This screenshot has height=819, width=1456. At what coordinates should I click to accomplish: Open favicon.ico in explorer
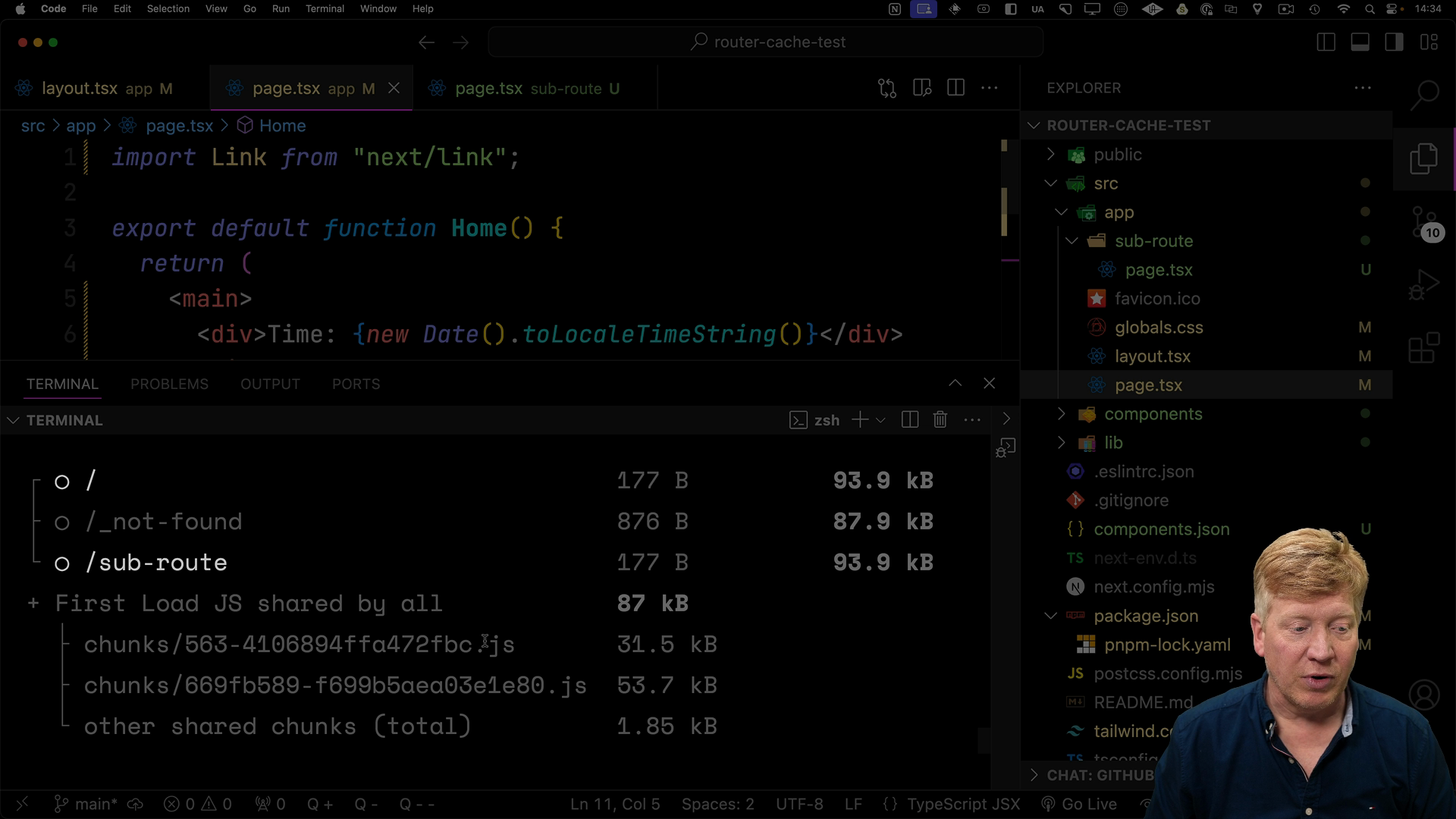tap(1157, 299)
